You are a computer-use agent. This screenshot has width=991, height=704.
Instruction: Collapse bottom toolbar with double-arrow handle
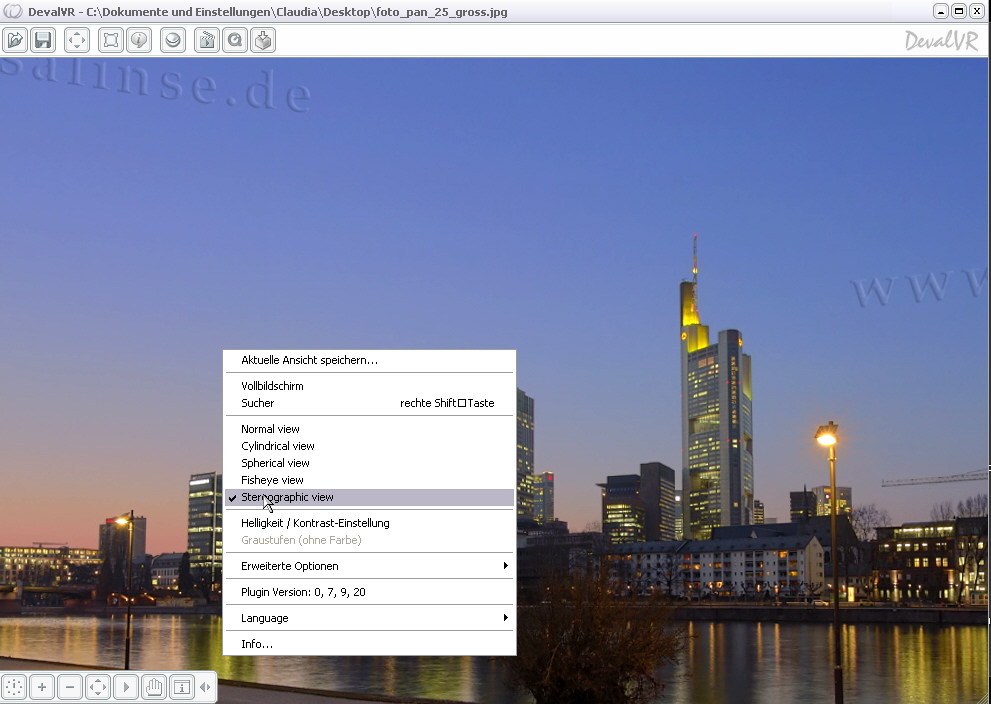point(205,687)
